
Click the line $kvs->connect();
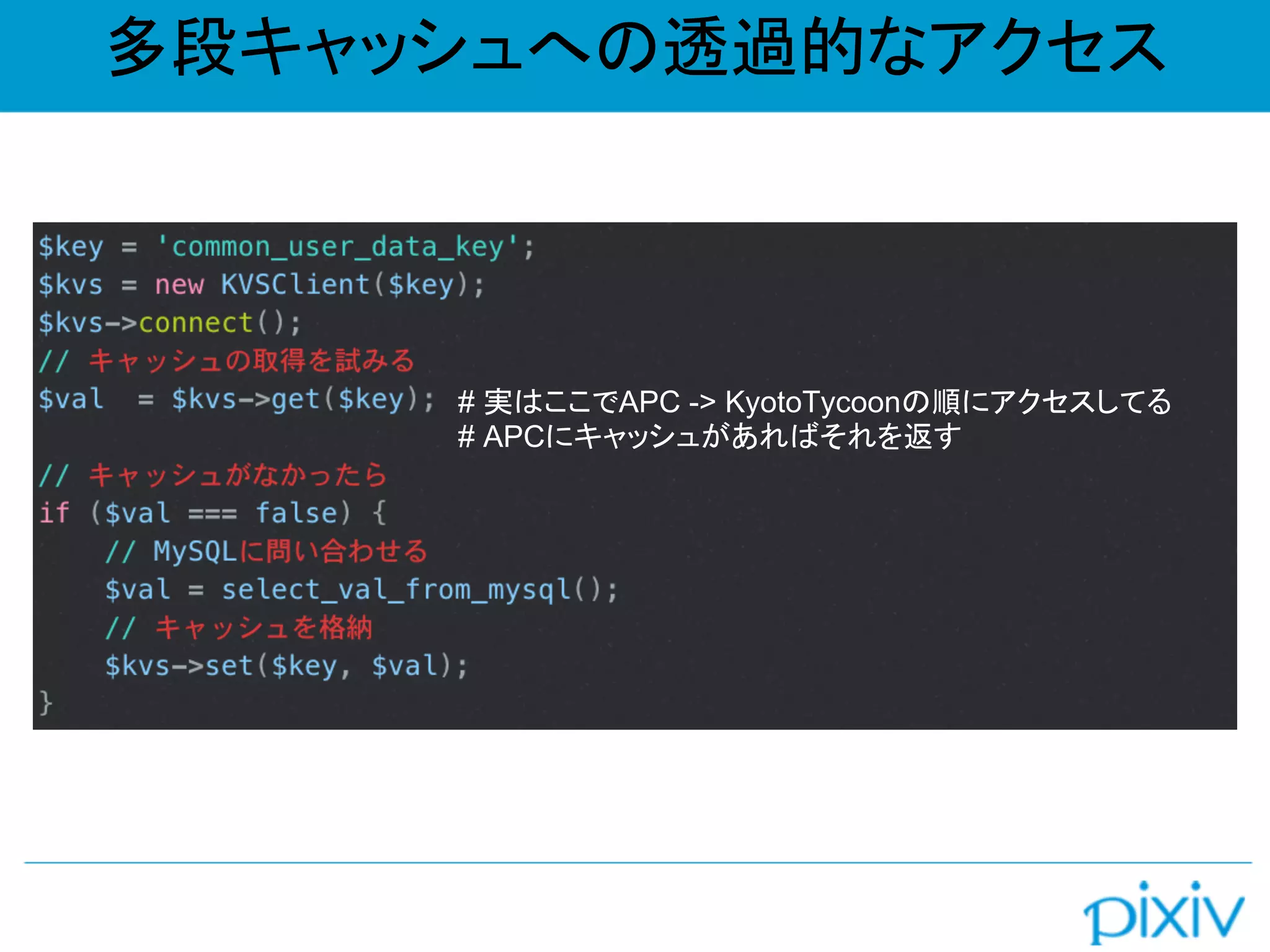coord(170,323)
